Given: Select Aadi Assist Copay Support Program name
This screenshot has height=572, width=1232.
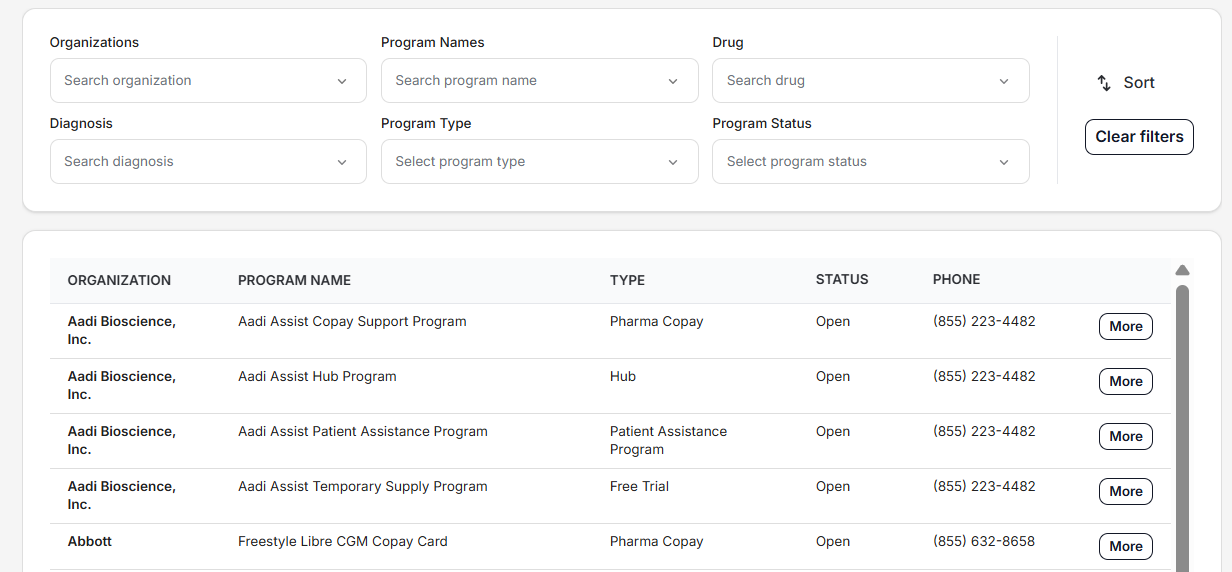Looking at the screenshot, I should 352,321.
